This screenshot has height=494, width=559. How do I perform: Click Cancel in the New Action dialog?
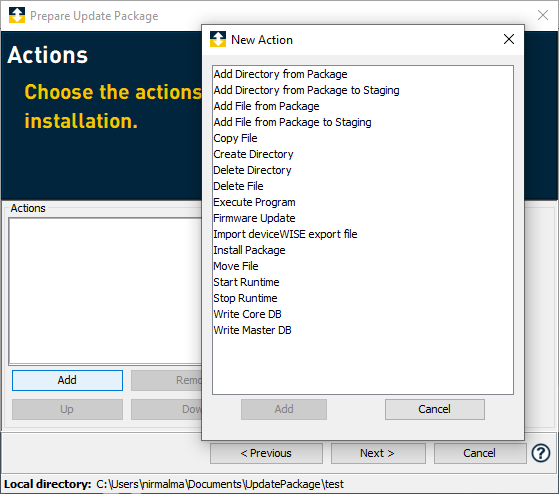pyautogui.click(x=435, y=409)
